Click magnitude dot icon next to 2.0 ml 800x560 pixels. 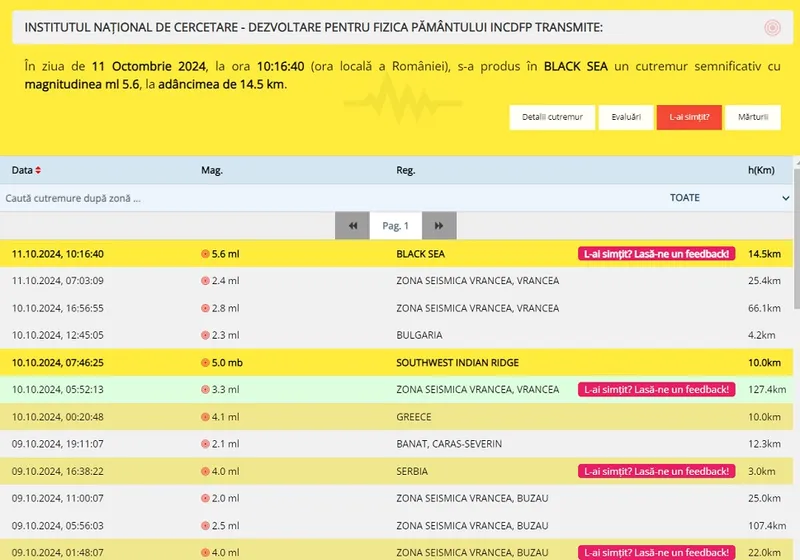coord(205,498)
